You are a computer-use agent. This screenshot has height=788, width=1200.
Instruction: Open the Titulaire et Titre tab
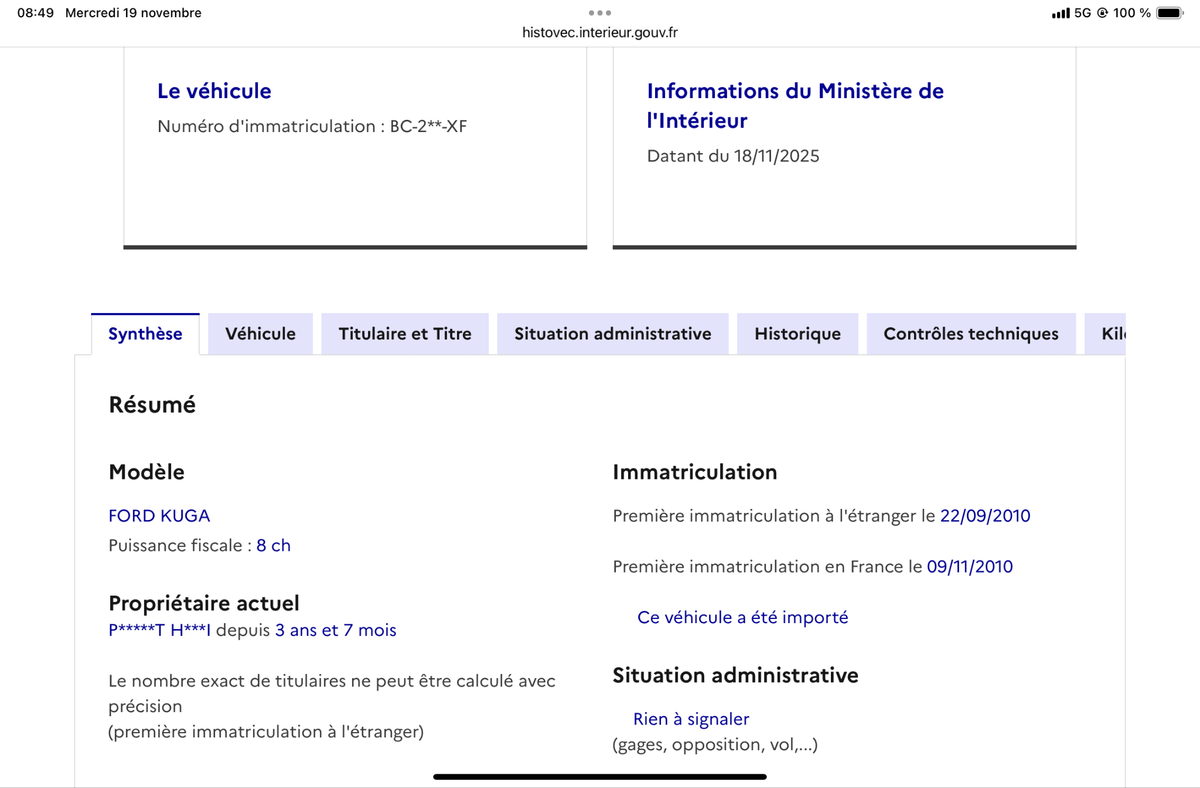405,334
